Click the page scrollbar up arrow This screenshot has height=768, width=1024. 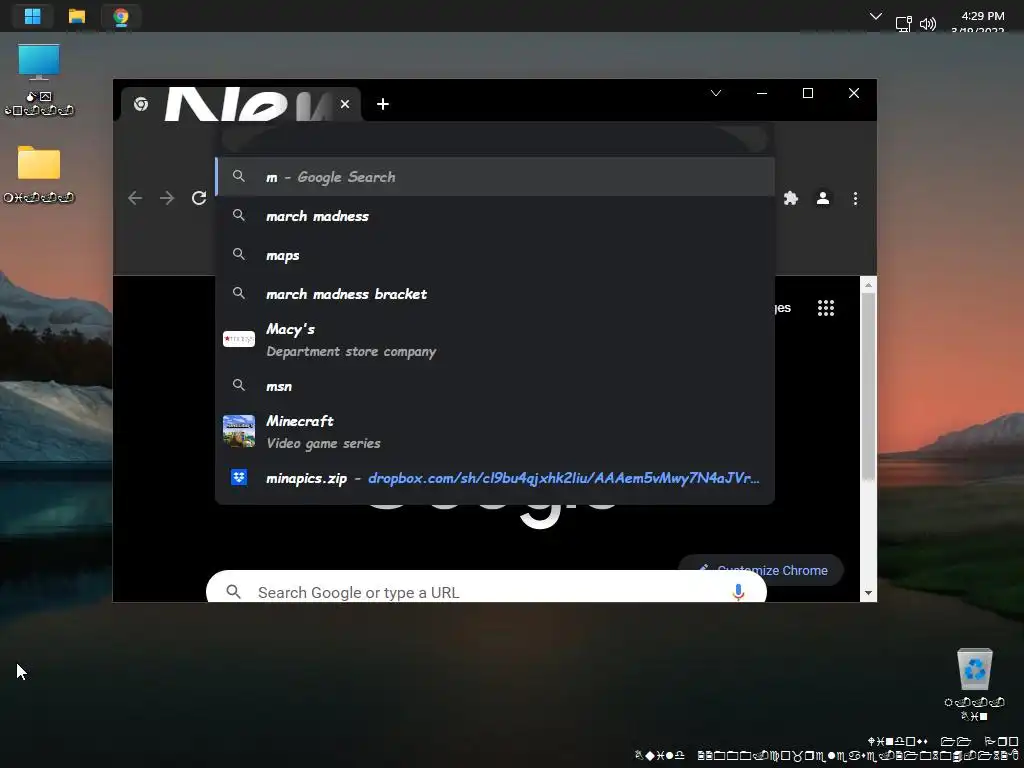(868, 285)
